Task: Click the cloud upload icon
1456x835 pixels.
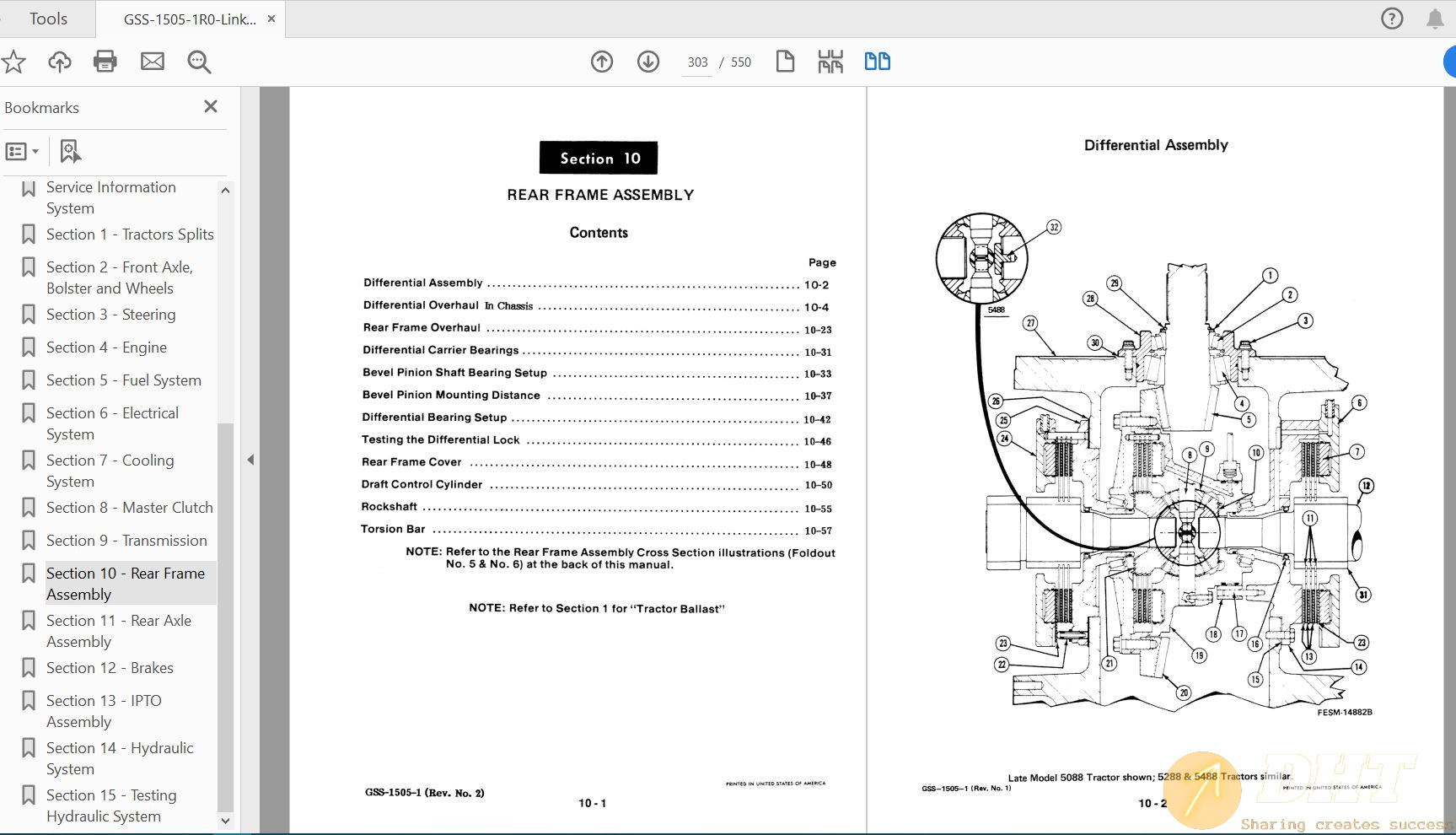Action: pyautogui.click(x=60, y=62)
